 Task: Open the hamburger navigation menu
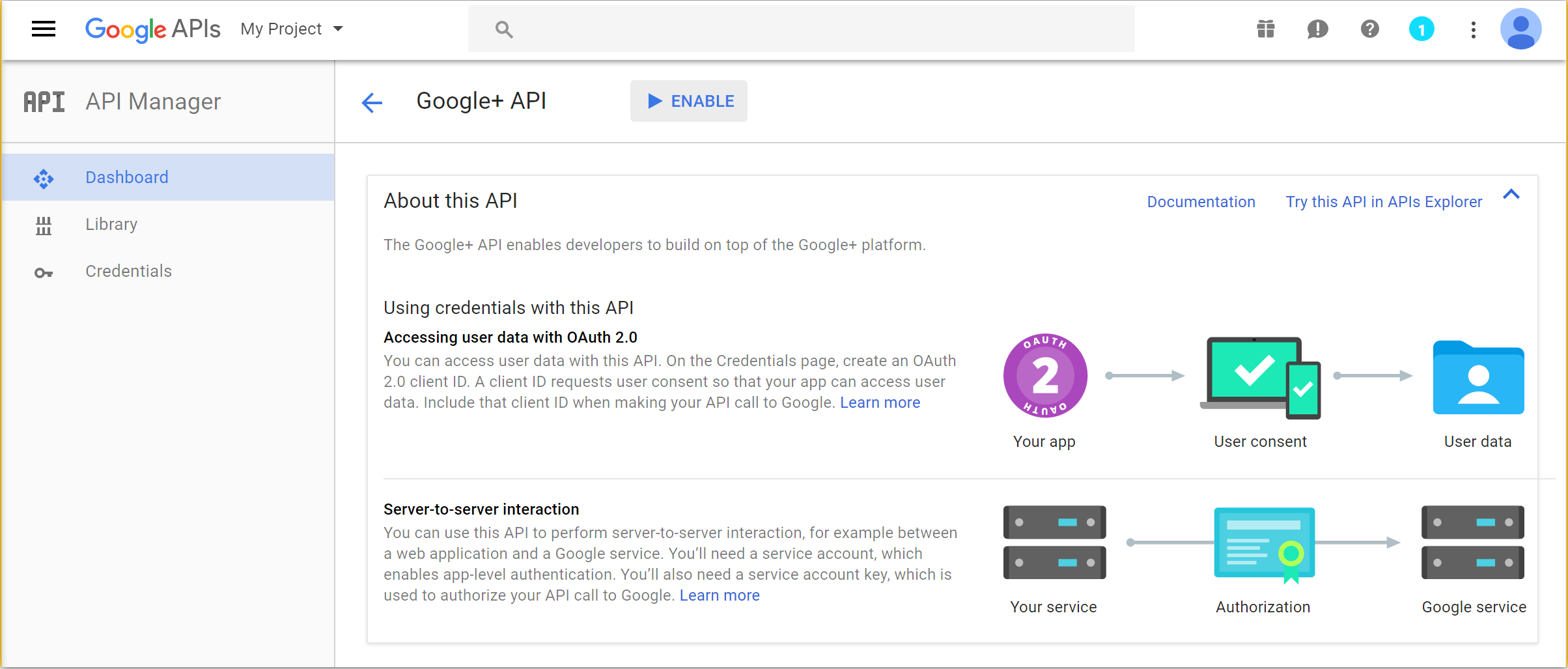44,29
